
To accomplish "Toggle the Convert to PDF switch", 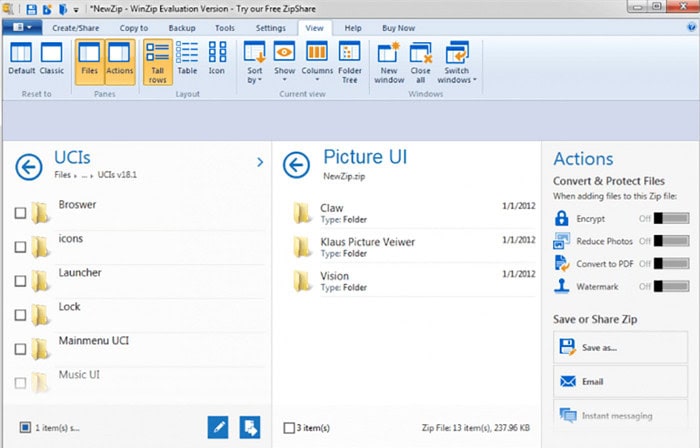I will 671,264.
